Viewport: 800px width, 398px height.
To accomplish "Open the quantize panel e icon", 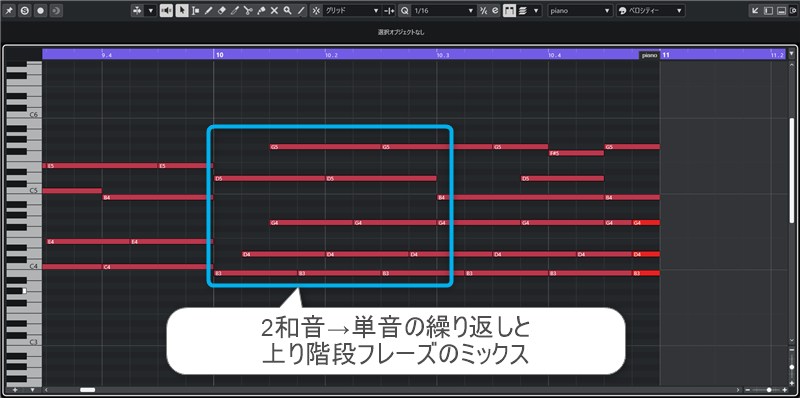I will click(495, 11).
